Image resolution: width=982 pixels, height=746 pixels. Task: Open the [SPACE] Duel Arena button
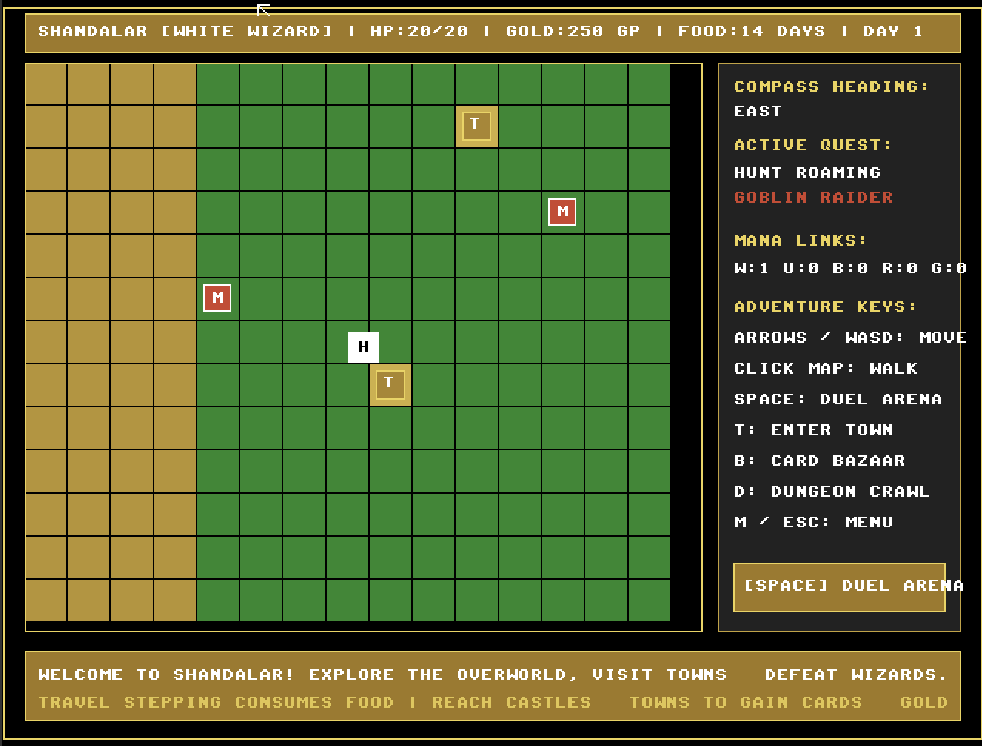(839, 587)
